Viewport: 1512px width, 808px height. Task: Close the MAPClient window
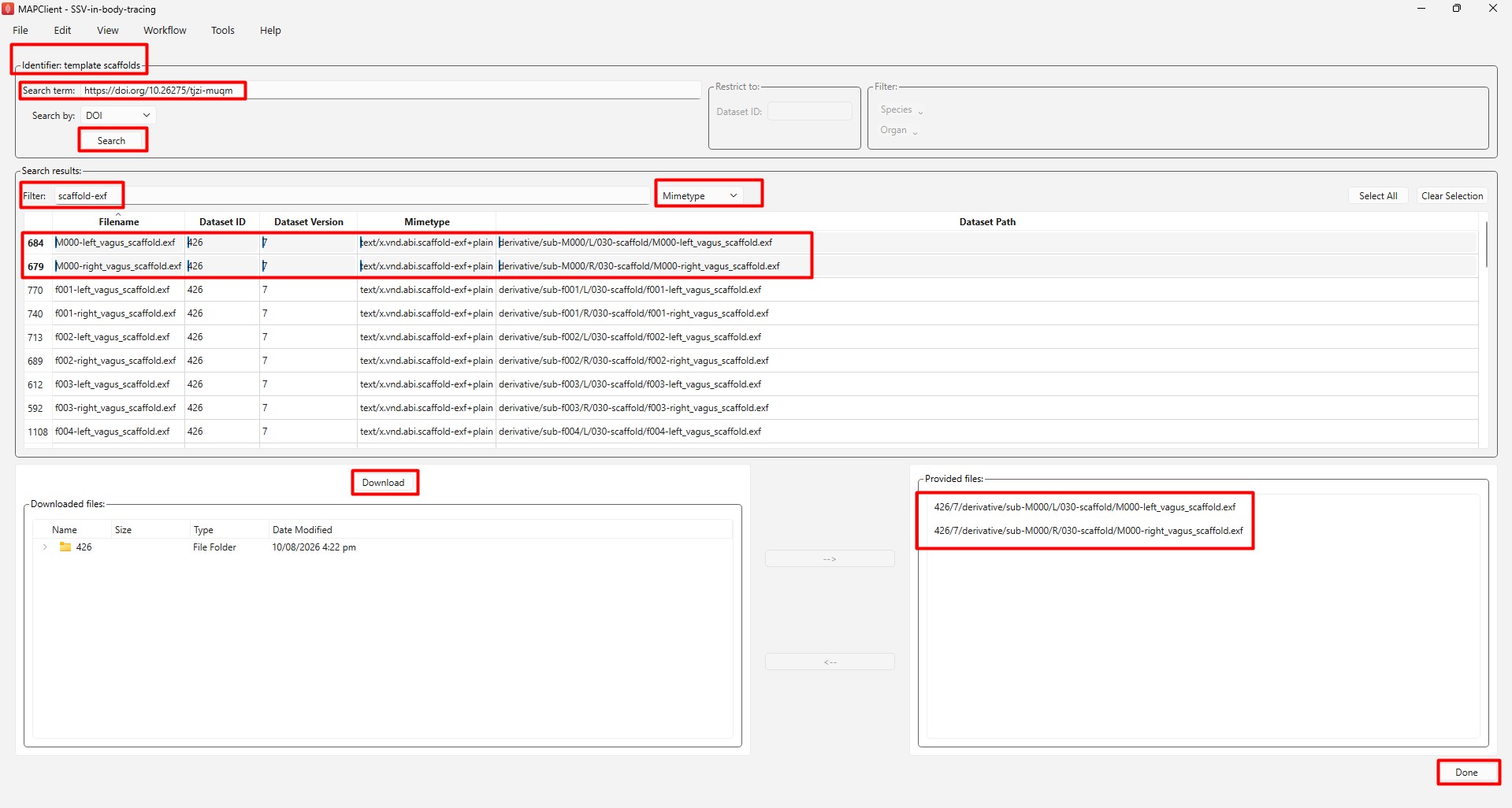pos(1493,9)
